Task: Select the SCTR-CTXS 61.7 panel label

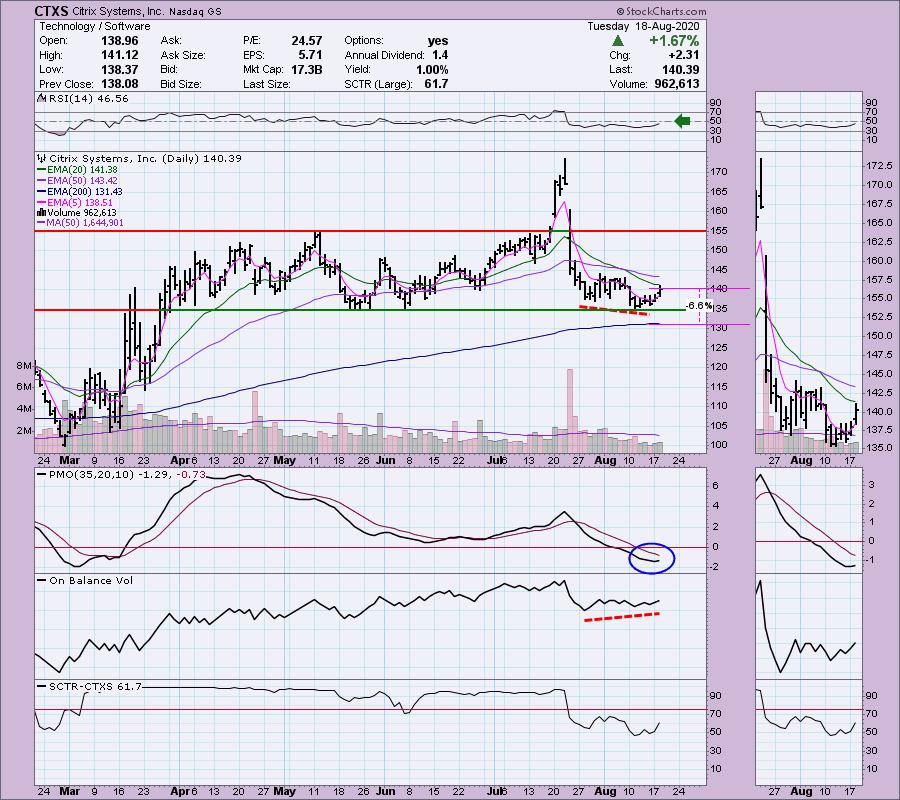Action: 95,686
